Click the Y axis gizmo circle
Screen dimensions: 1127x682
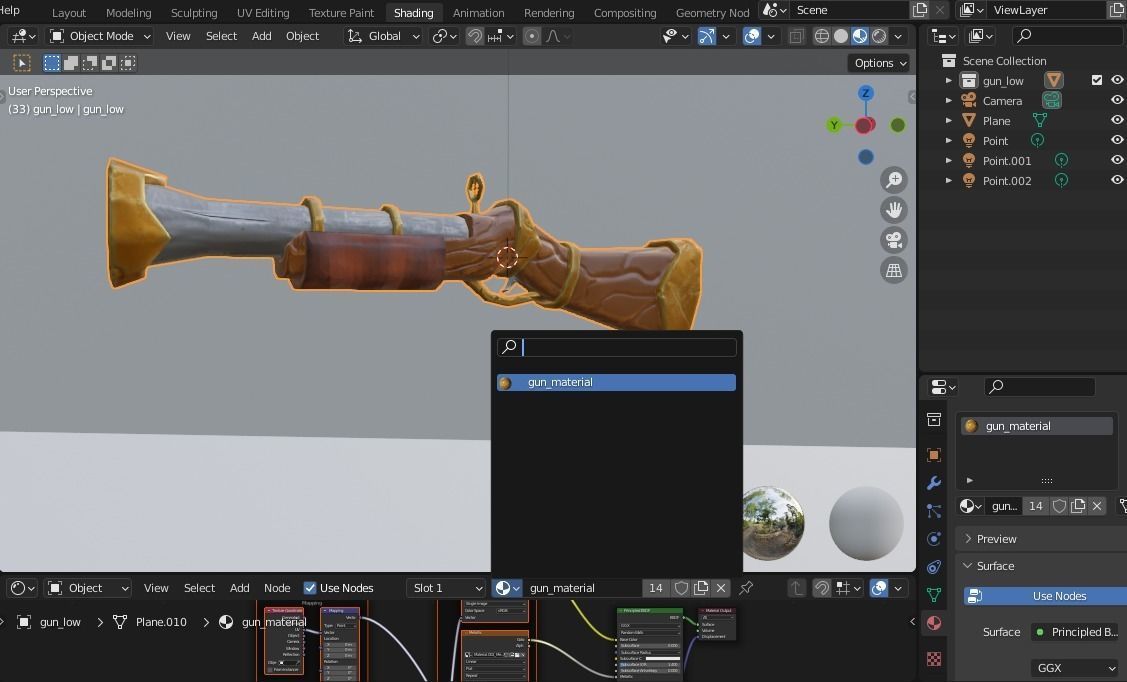click(x=834, y=125)
